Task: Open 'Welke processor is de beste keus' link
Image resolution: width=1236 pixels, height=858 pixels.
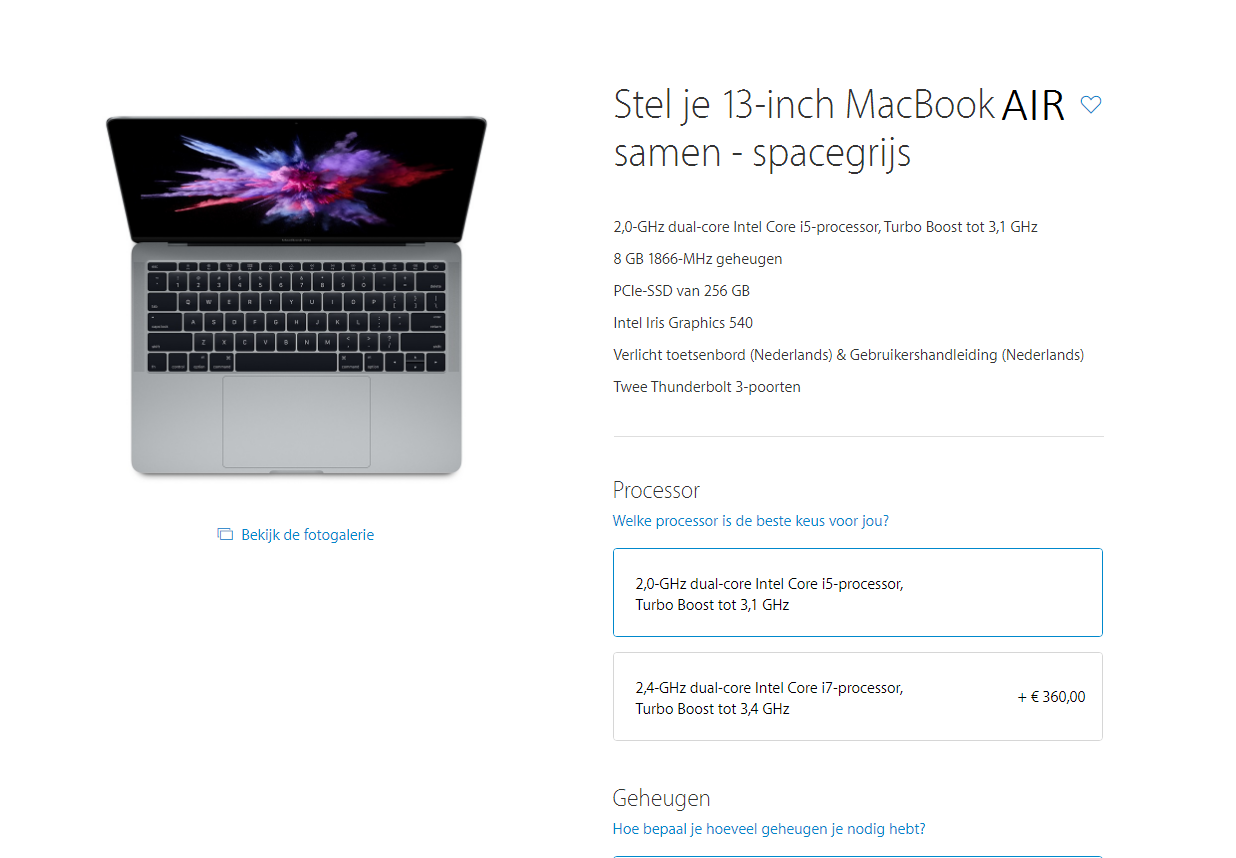Action: 751,521
